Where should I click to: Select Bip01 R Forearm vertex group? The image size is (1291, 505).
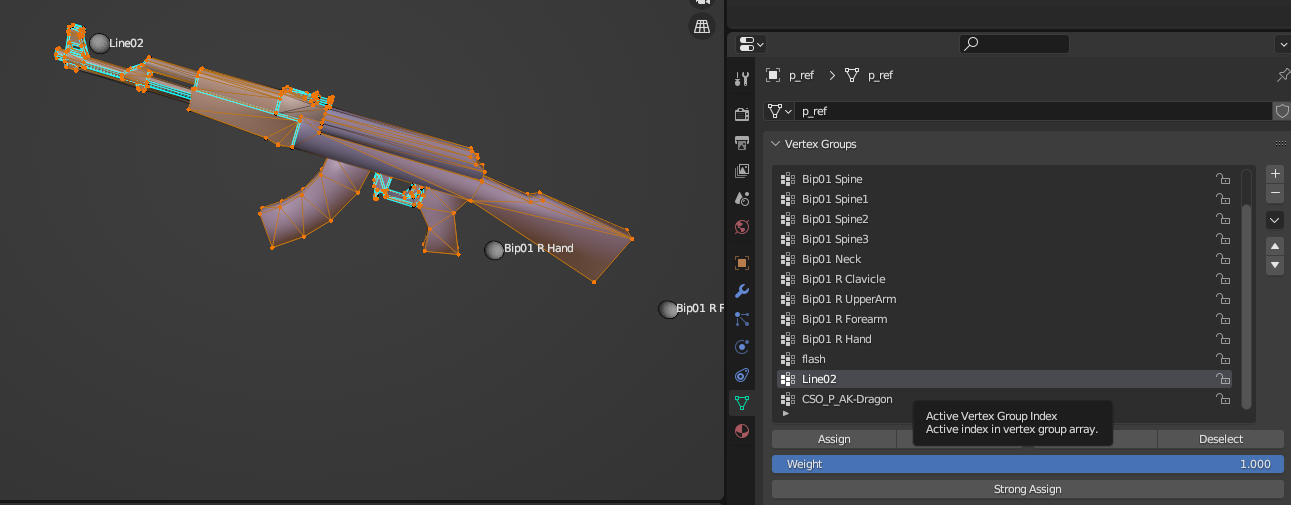pyautogui.click(x=844, y=319)
